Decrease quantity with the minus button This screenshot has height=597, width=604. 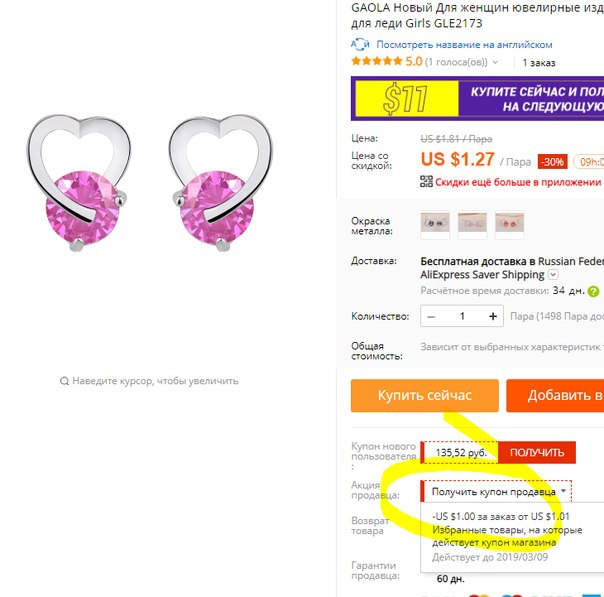(431, 317)
